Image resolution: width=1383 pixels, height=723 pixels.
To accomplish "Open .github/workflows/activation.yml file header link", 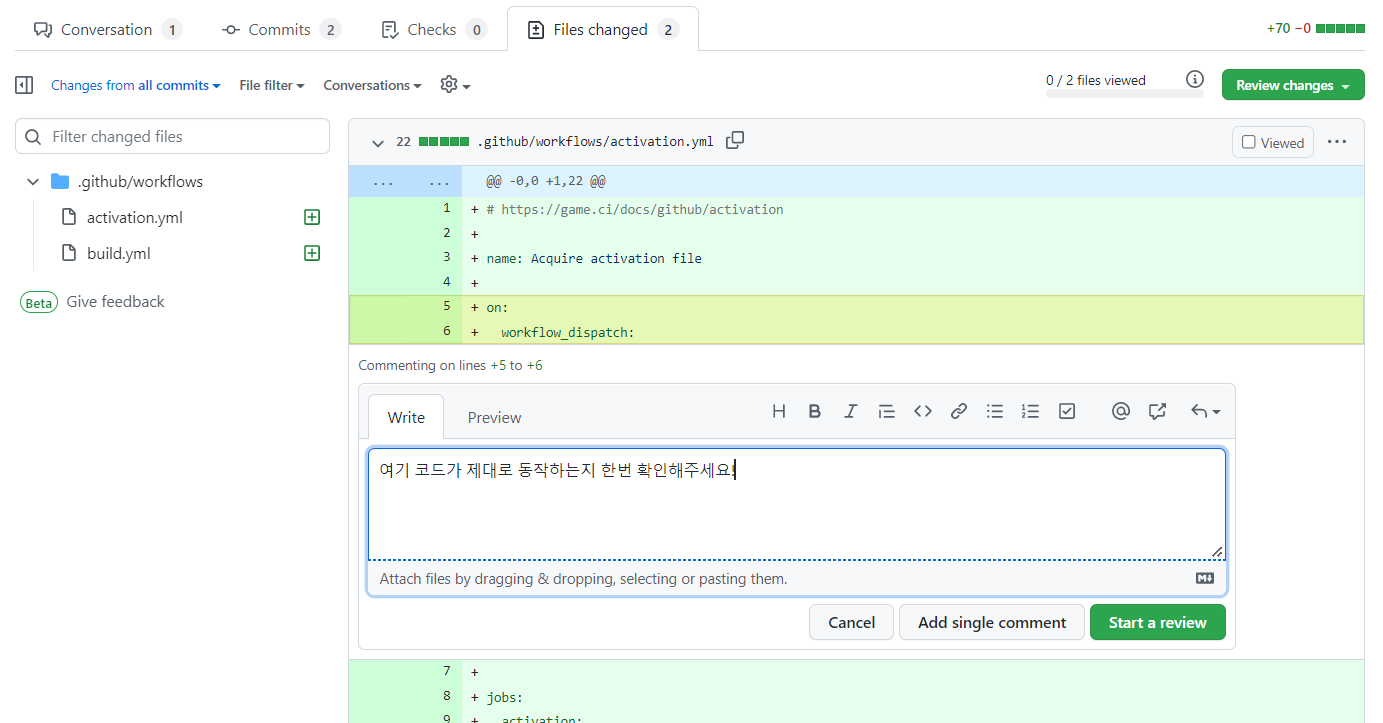I will pyautogui.click(x=595, y=142).
